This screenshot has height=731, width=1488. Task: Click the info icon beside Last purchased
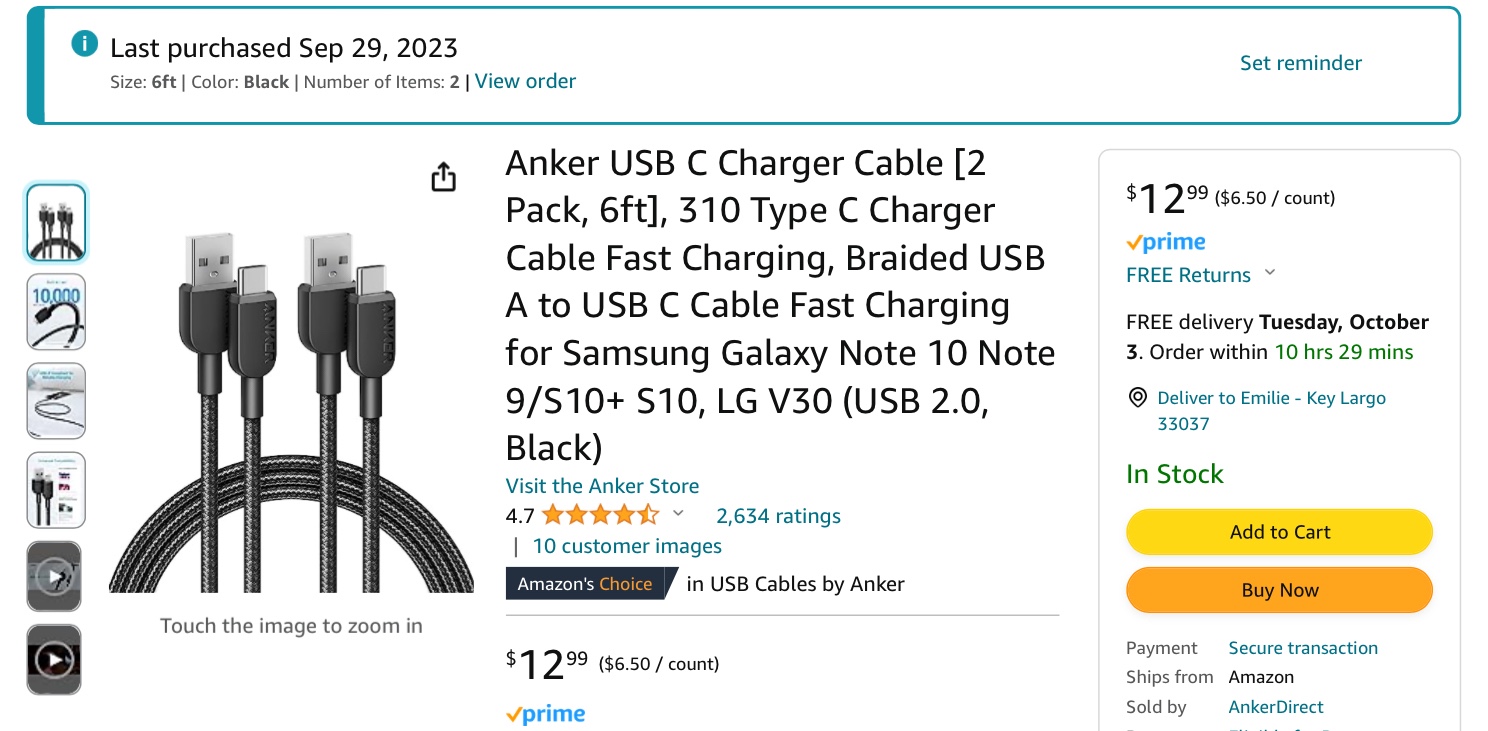coord(85,44)
